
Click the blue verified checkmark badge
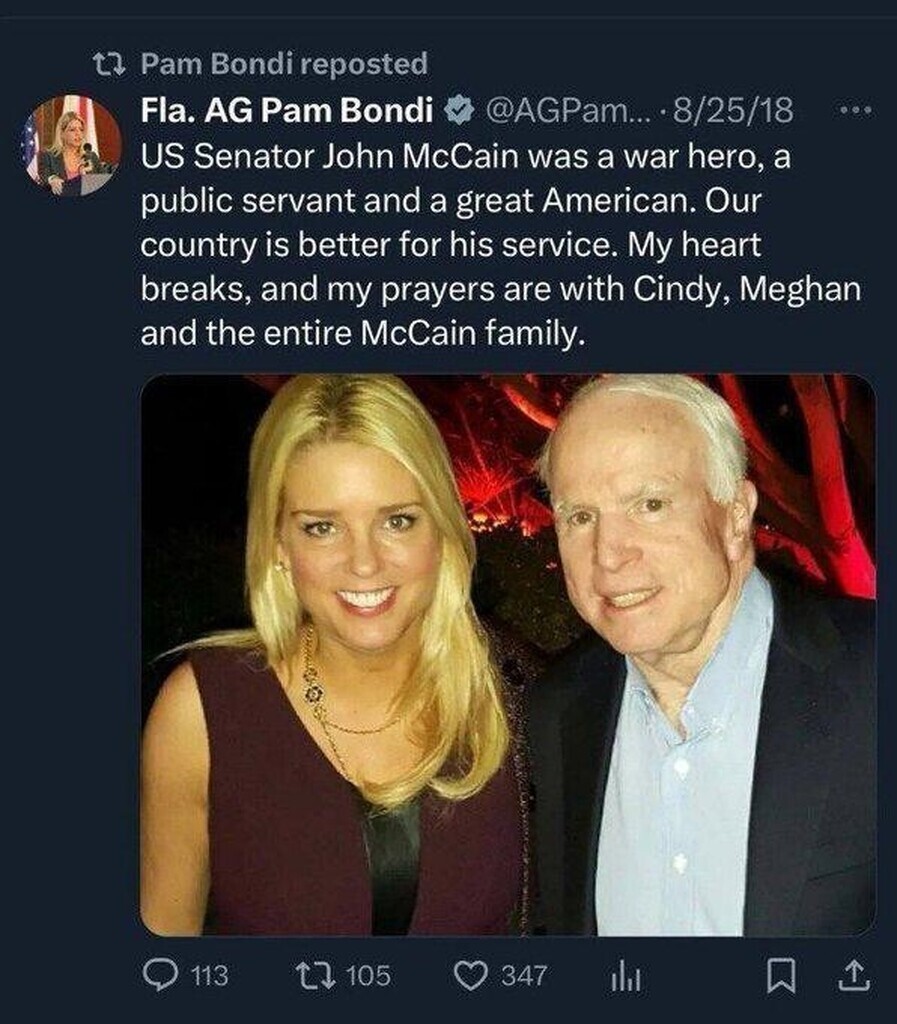[458, 112]
